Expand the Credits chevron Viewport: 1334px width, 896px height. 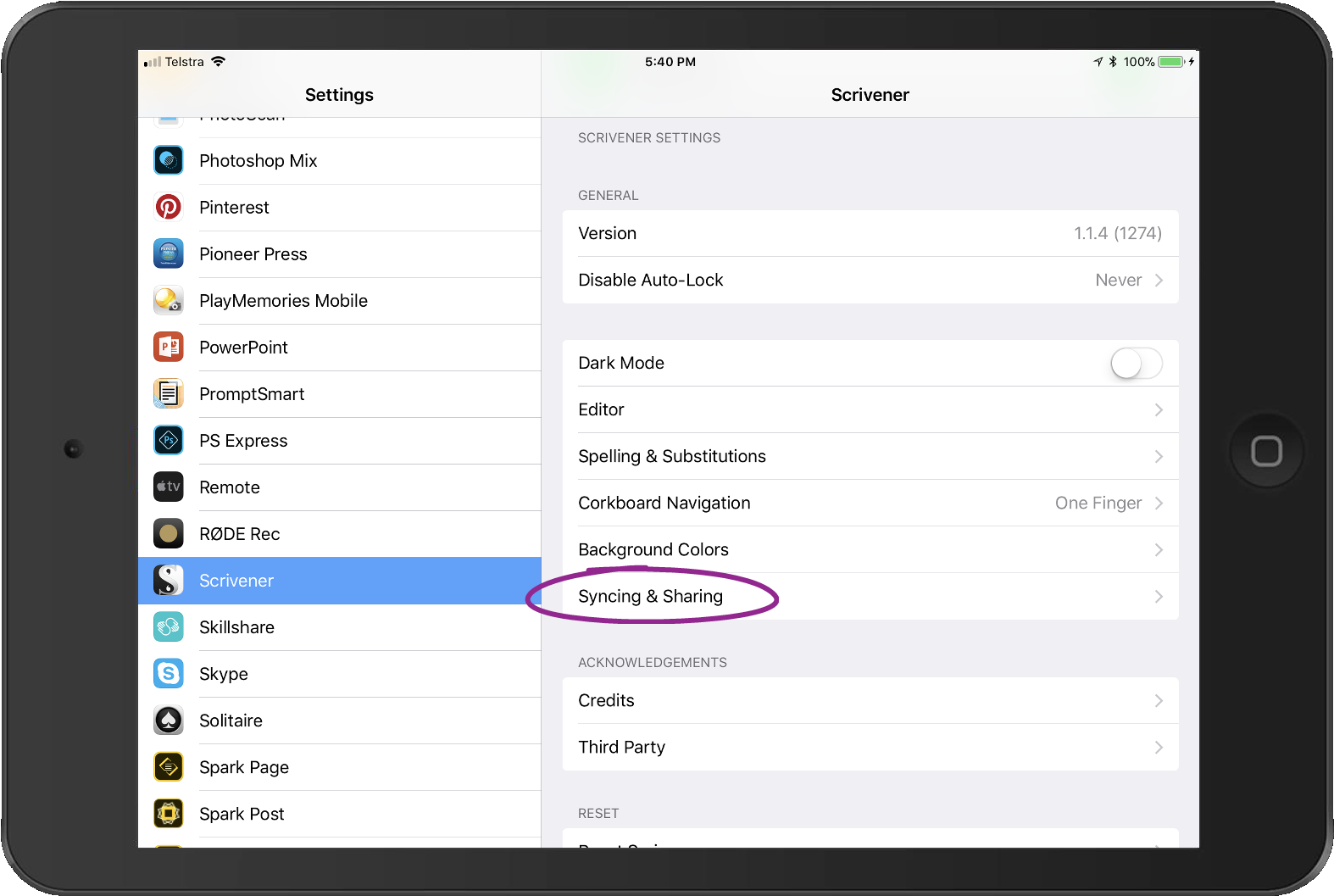tap(1159, 700)
